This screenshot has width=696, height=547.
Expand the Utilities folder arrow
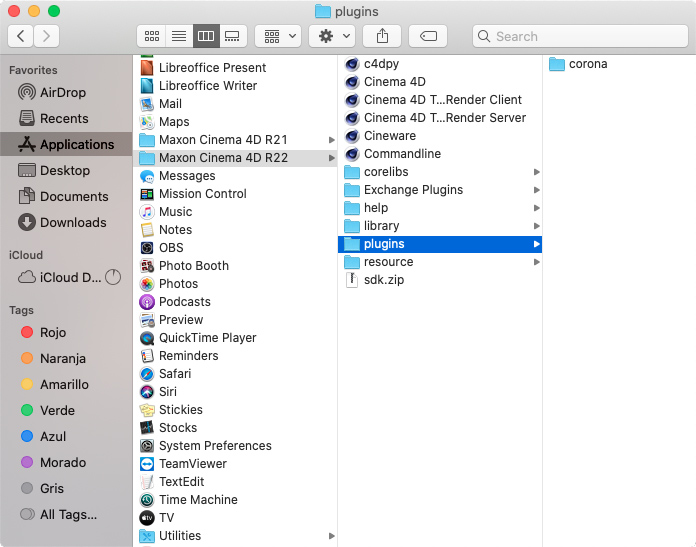(x=331, y=536)
